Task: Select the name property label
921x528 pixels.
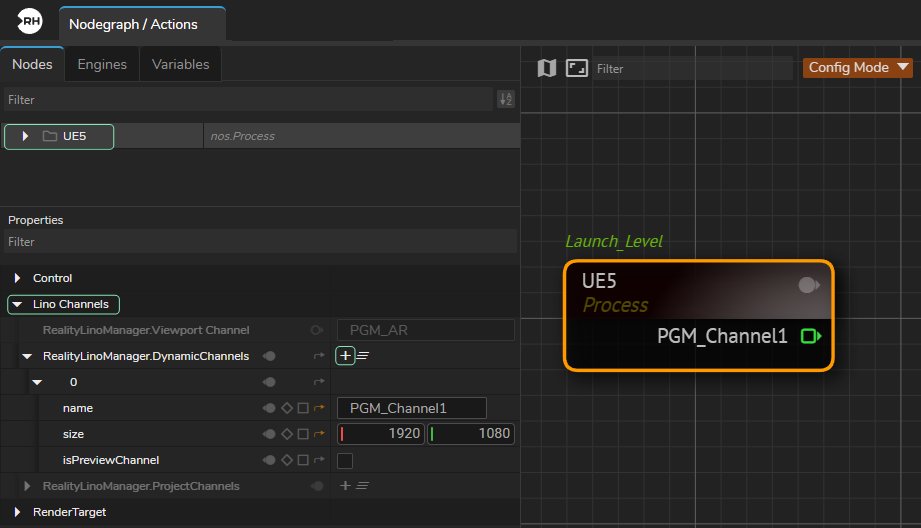Action: (x=78, y=408)
